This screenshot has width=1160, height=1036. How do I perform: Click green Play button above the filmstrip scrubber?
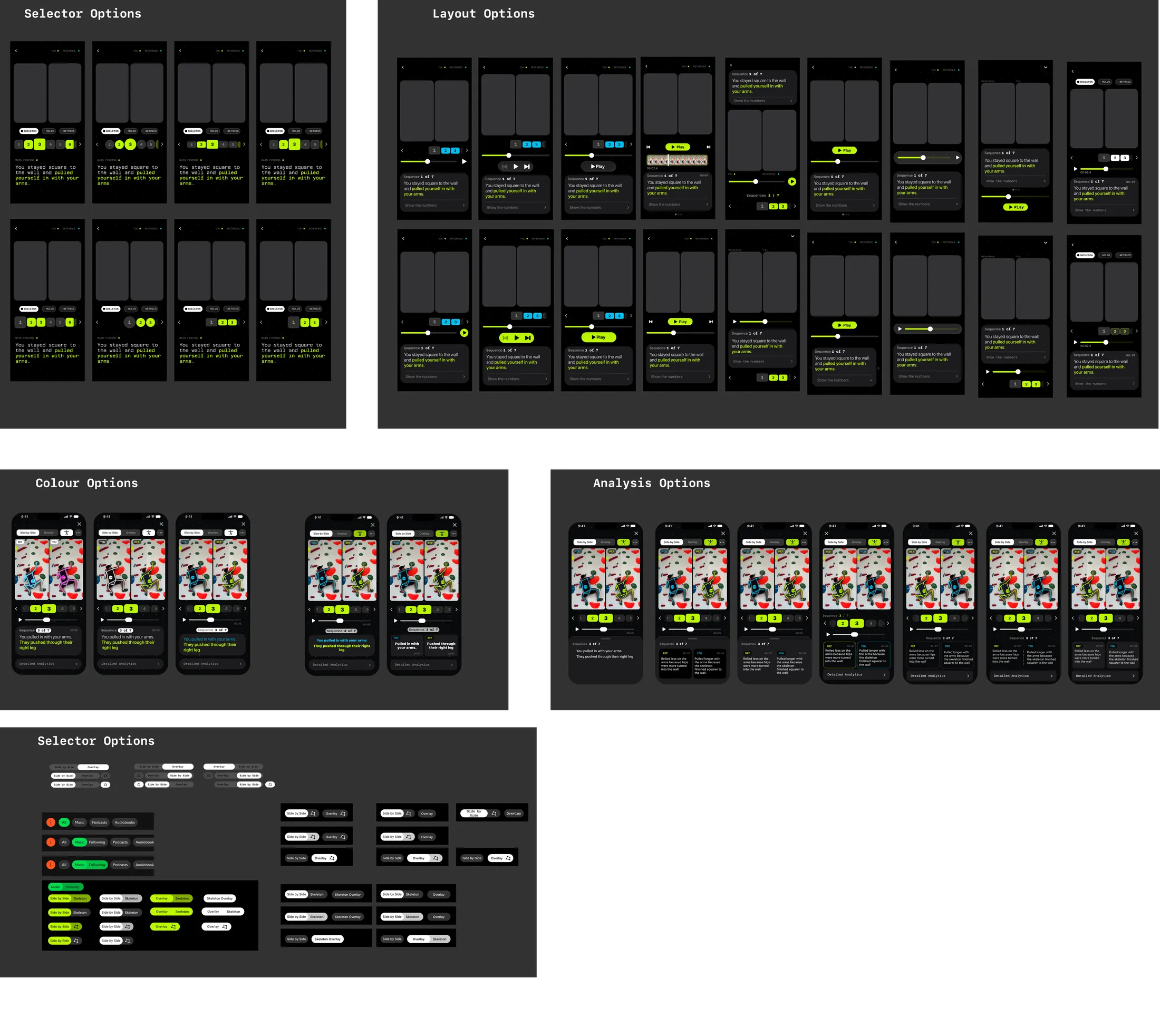(x=678, y=147)
